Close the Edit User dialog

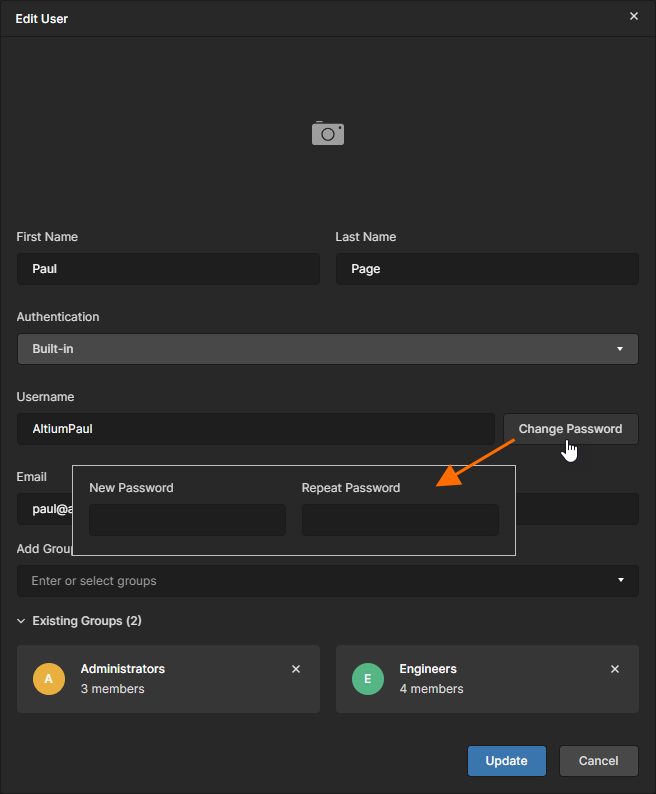(633, 16)
